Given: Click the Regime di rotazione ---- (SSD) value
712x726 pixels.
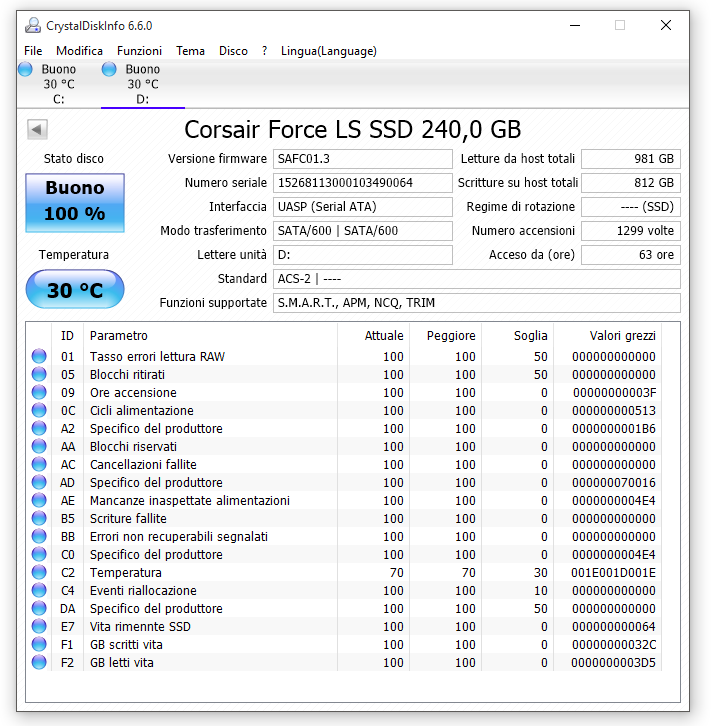Looking at the screenshot, I should click(631, 207).
